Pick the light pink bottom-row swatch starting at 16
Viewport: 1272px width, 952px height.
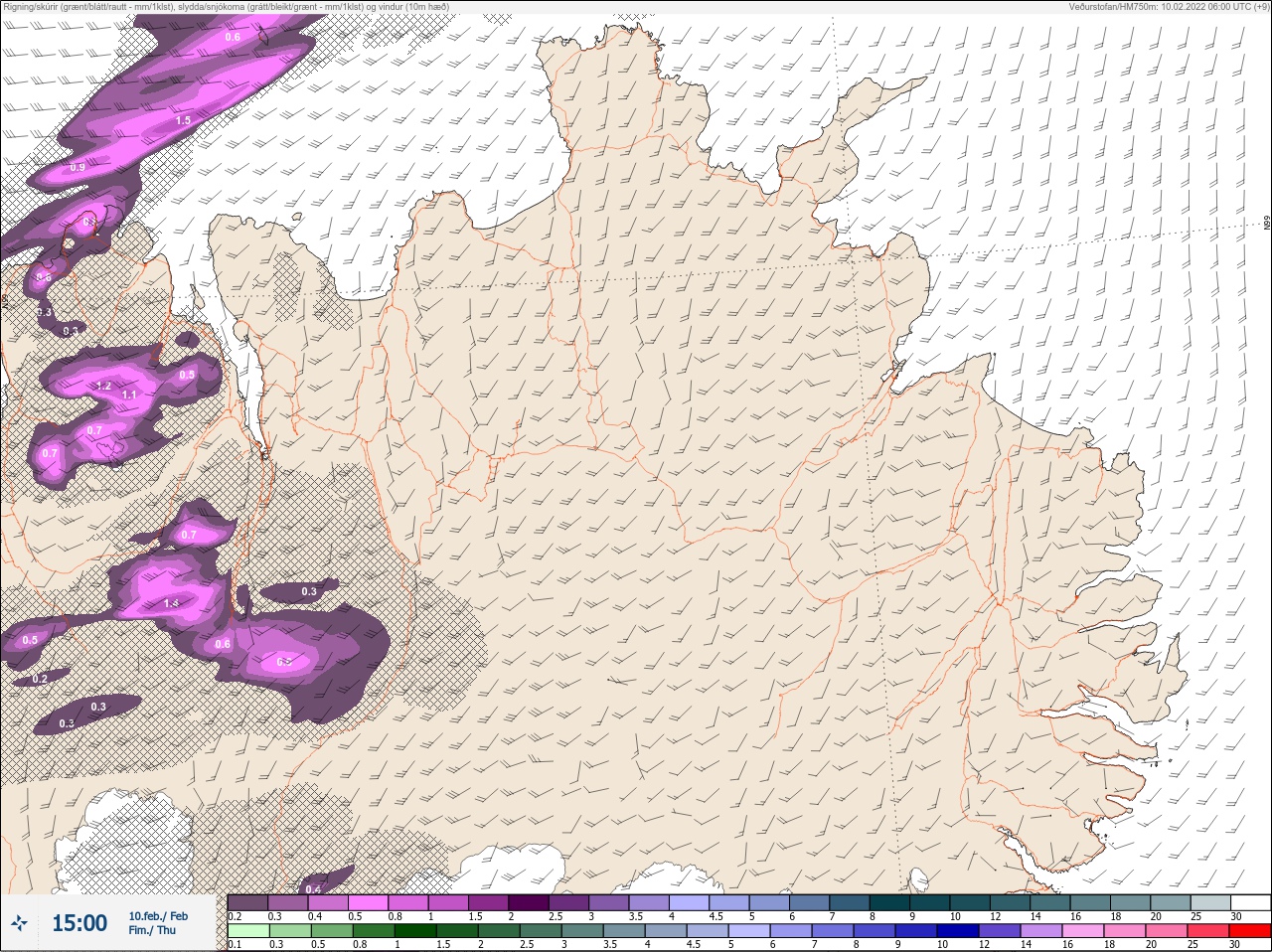click(1082, 931)
